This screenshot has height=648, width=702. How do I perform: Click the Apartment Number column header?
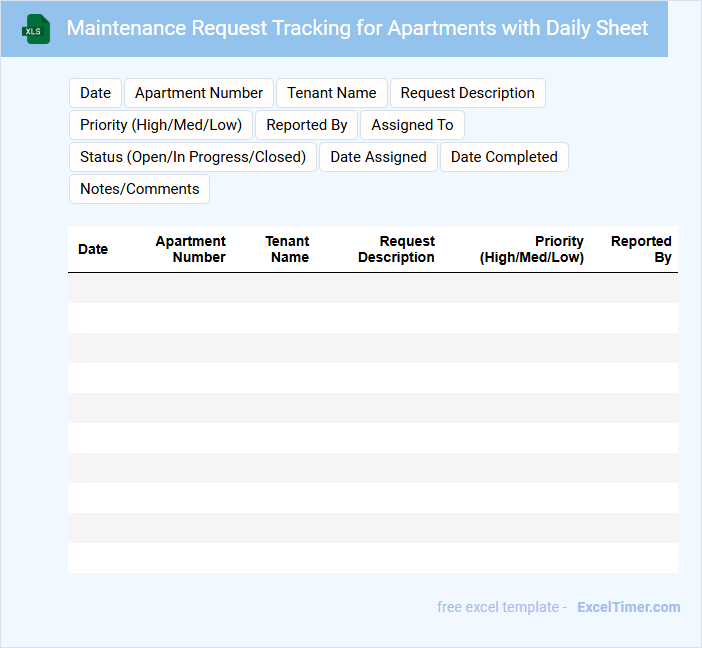190,249
